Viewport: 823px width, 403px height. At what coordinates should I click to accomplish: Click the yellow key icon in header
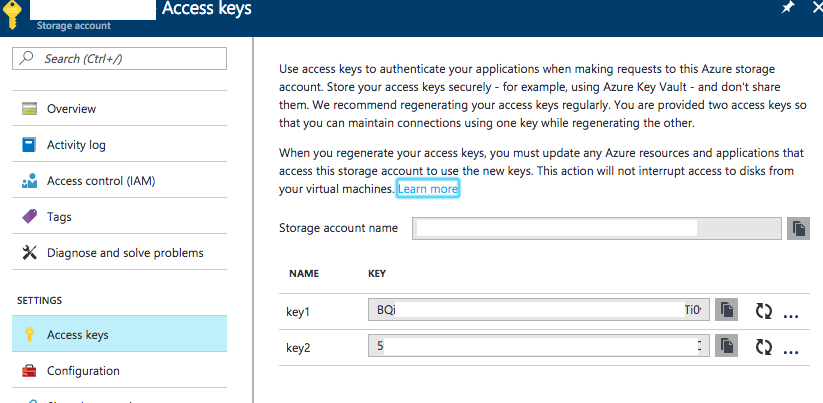tap(12, 15)
